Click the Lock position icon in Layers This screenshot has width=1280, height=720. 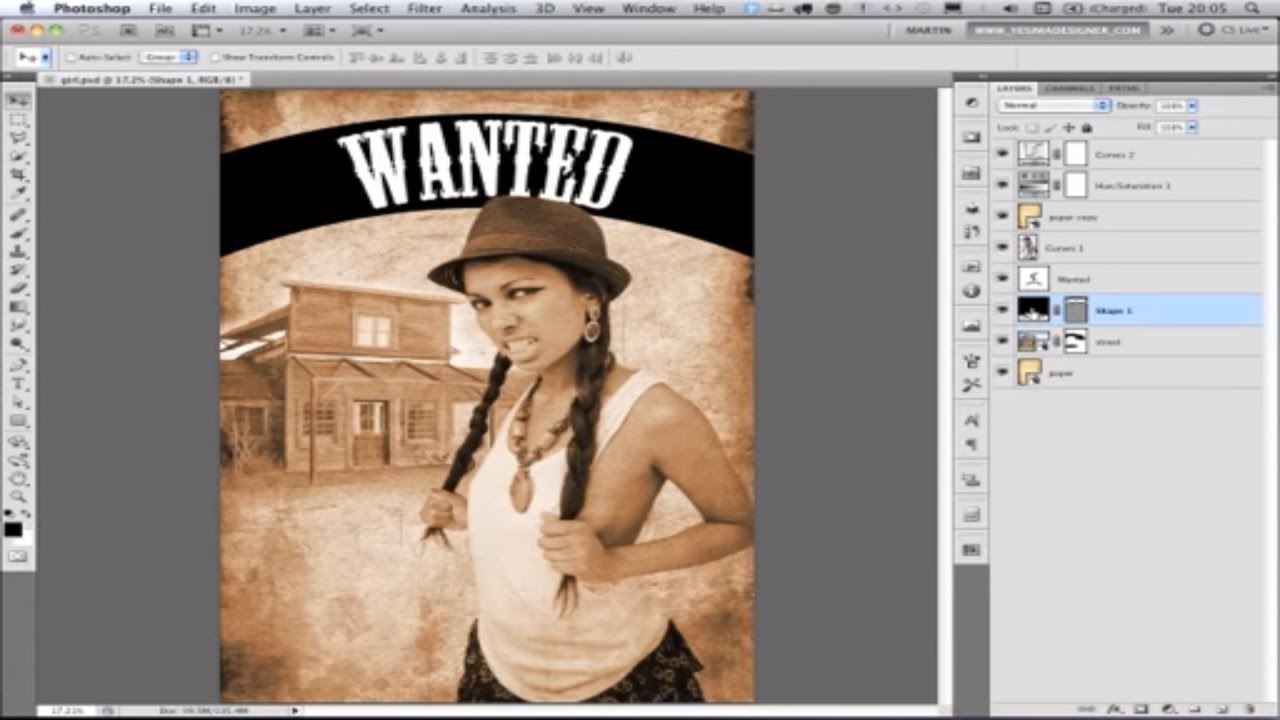point(1069,128)
